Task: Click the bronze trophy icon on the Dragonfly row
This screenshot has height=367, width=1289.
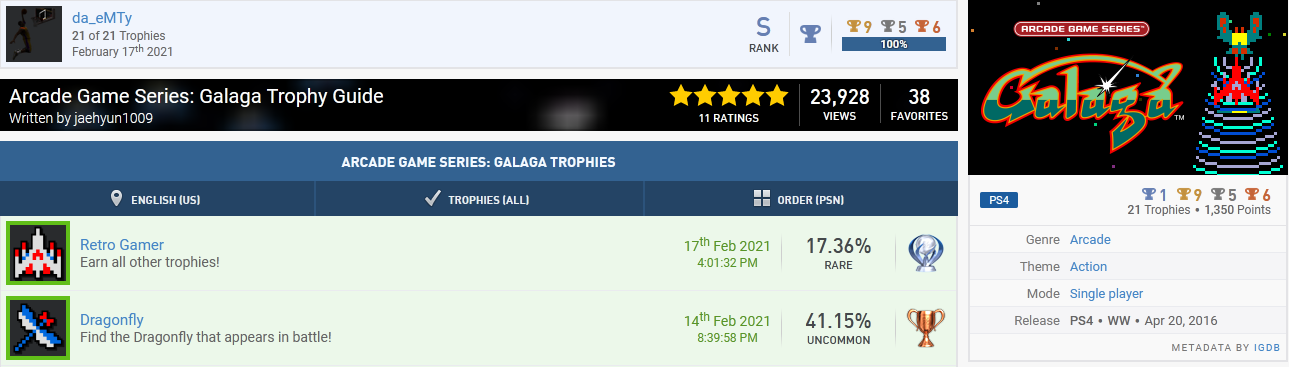Action: point(925,329)
